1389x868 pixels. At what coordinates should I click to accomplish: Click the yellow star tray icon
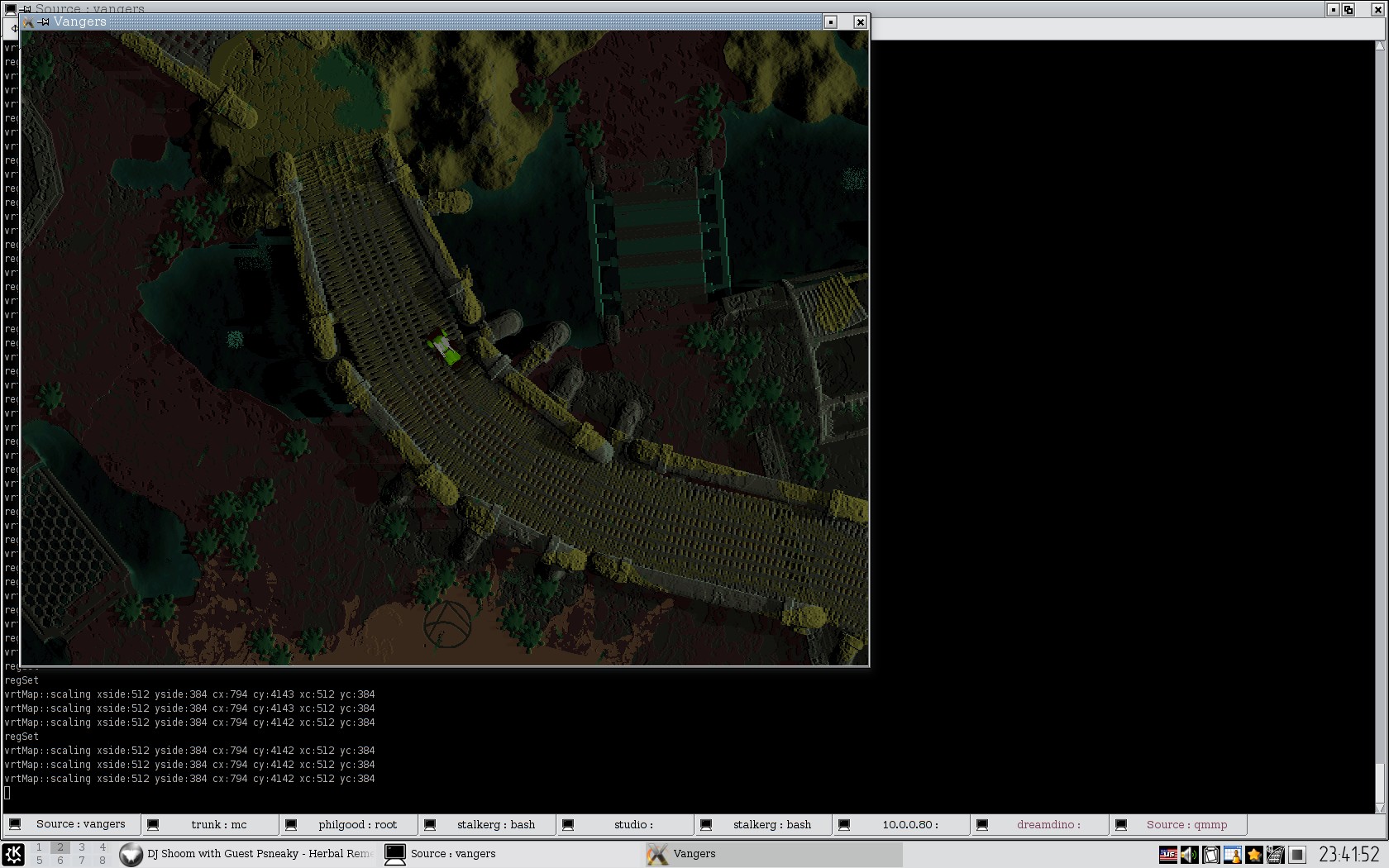point(1253,855)
